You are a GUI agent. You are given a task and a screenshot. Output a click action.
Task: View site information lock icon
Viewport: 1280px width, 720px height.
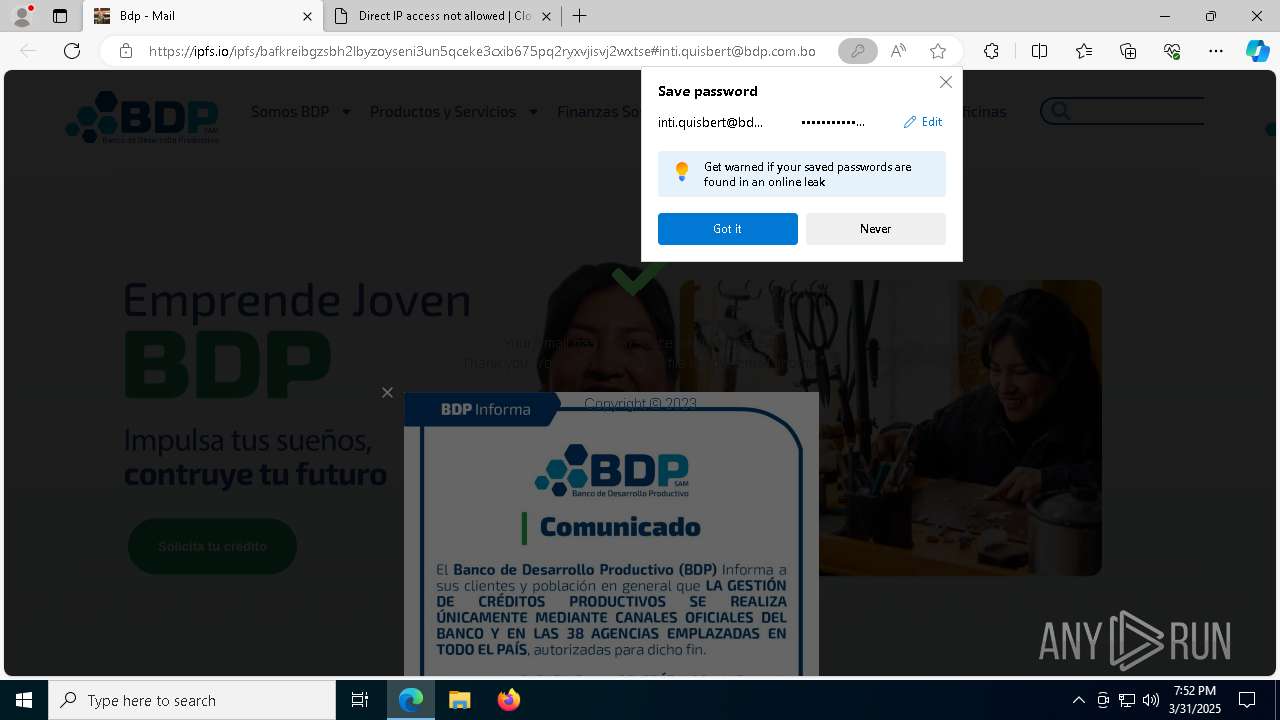125,51
